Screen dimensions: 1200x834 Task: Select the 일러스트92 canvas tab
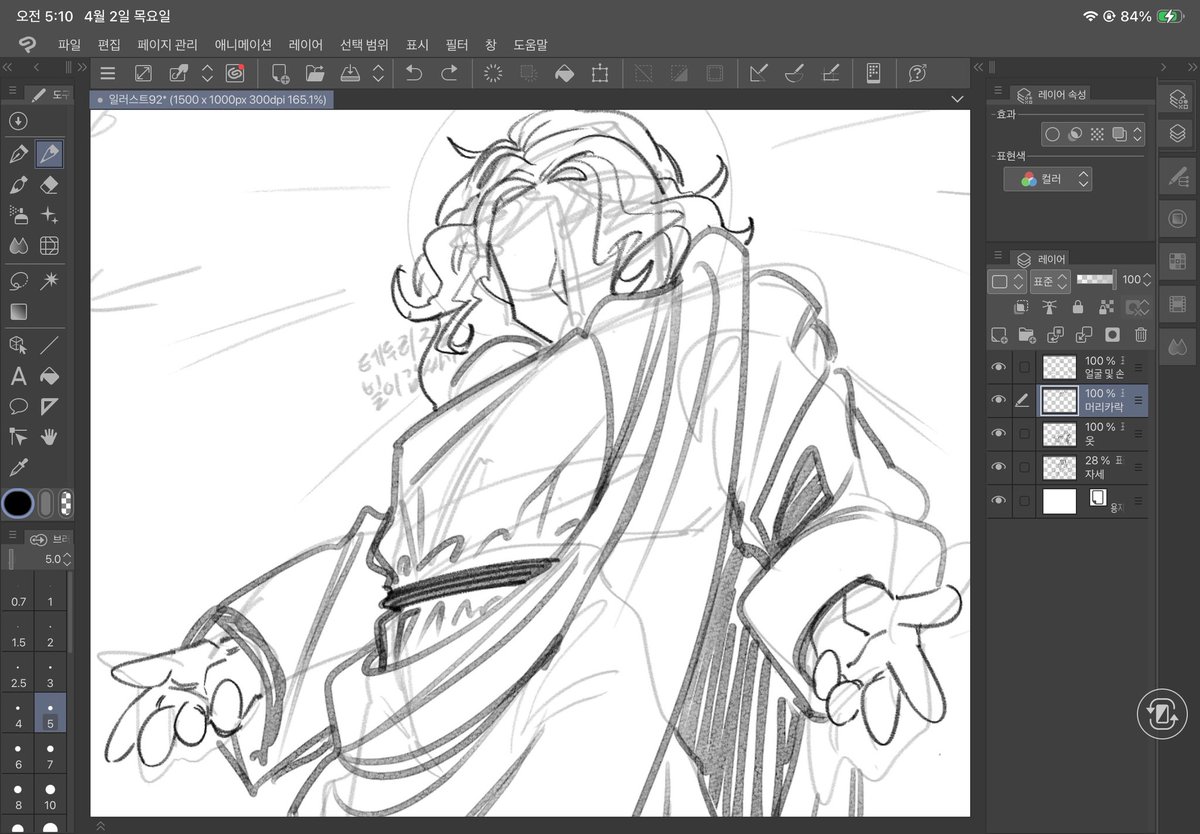click(211, 100)
